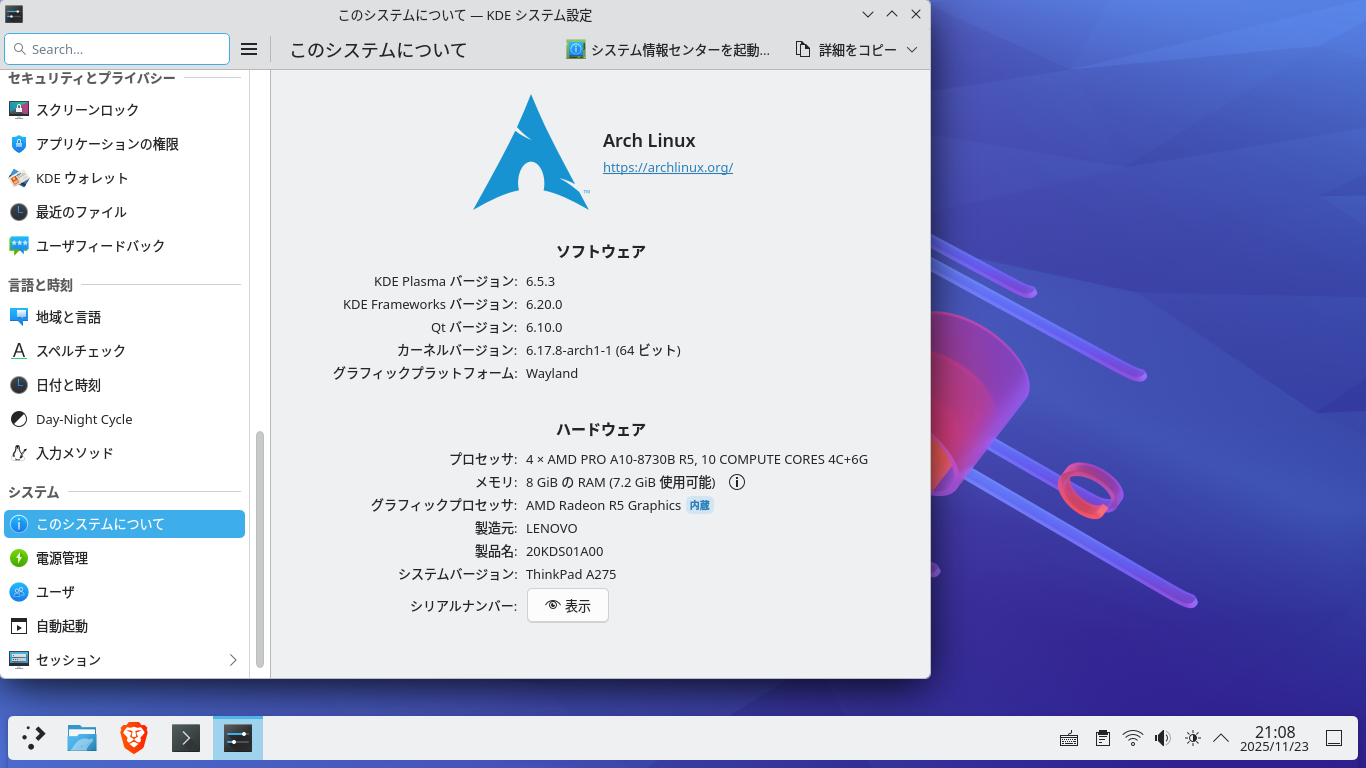Open スクリーンロック settings page

(87, 110)
